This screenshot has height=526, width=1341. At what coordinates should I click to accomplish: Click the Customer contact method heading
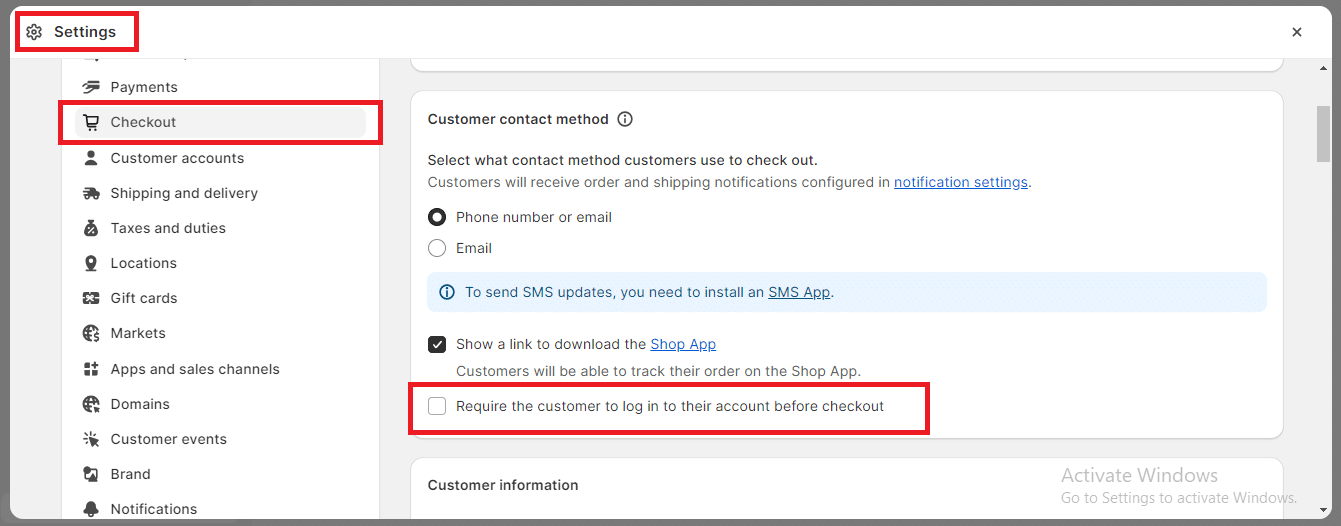tap(518, 119)
